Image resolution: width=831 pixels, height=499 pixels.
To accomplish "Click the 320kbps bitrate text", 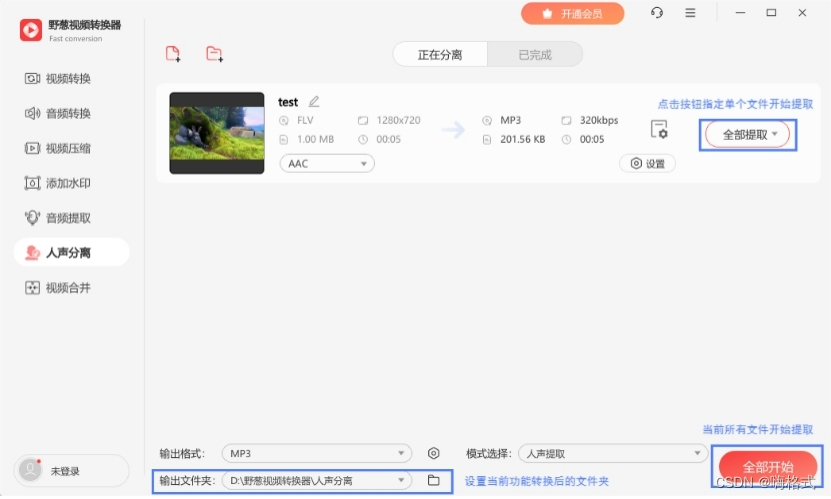I will [x=599, y=120].
